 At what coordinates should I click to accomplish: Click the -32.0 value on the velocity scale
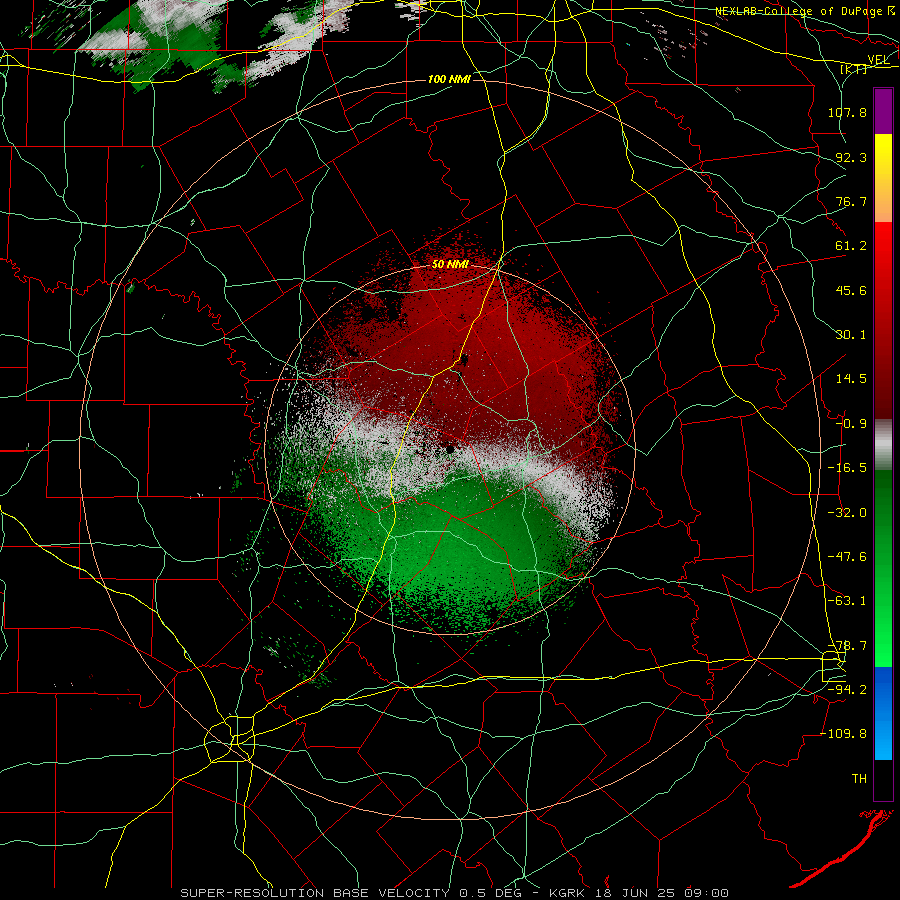coord(847,513)
